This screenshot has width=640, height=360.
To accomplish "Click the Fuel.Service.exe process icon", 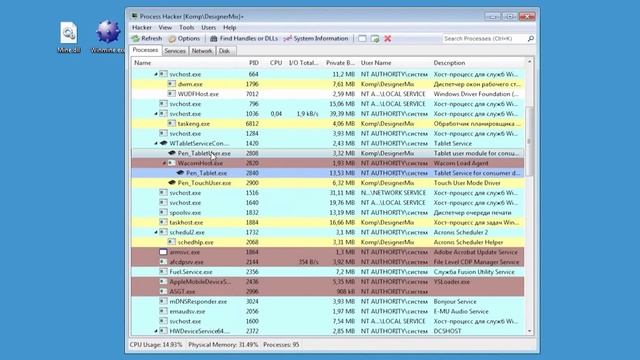I will coord(163,271).
